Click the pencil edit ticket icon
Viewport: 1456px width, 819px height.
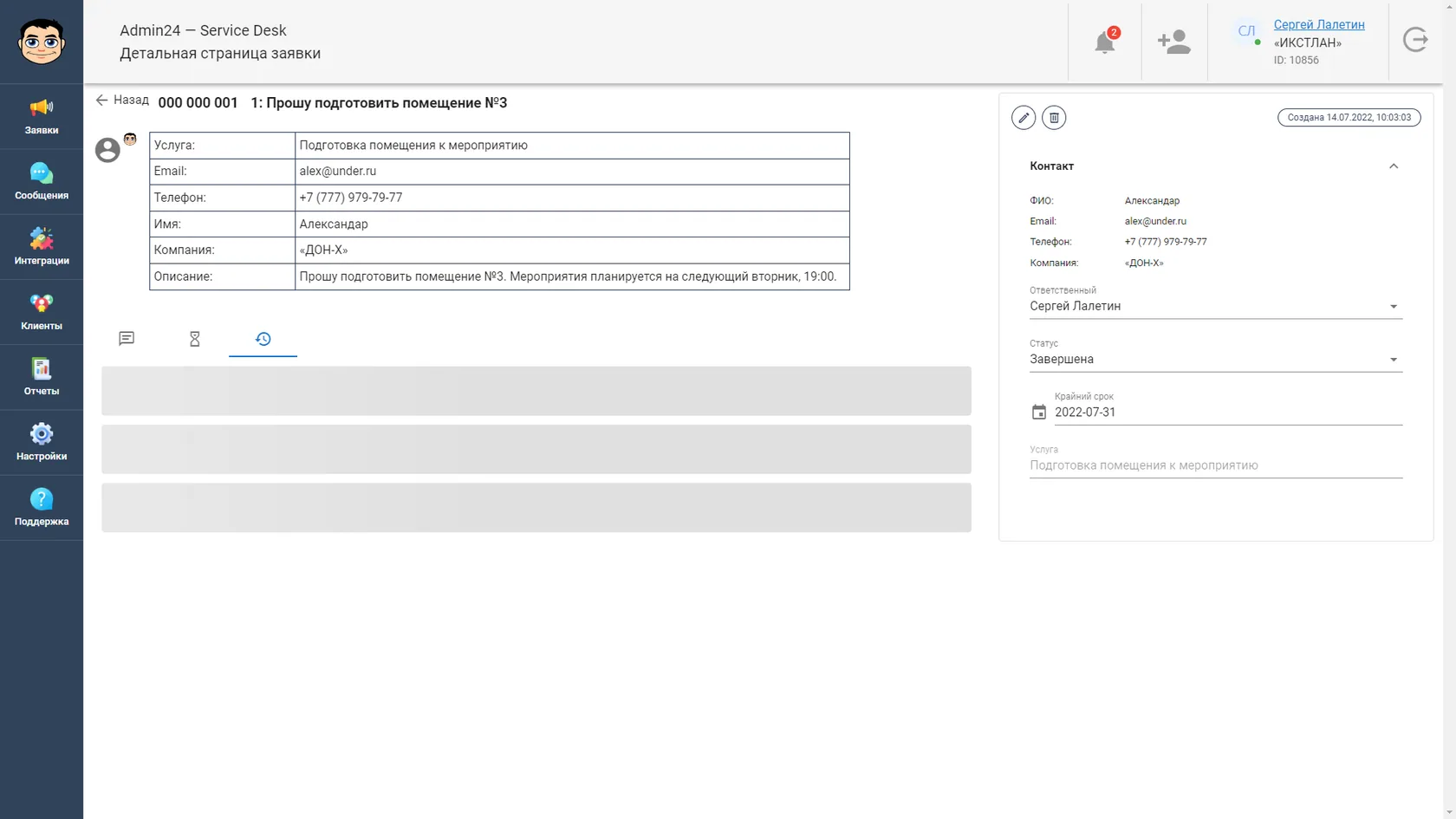click(x=1024, y=118)
